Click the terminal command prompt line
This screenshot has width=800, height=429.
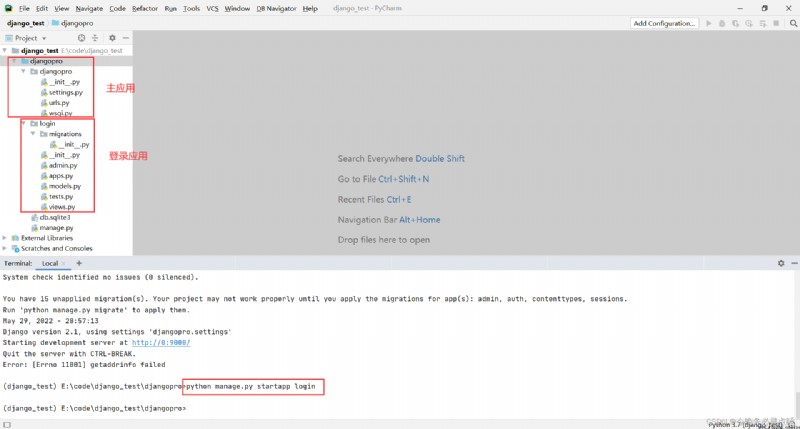[x=94, y=409]
